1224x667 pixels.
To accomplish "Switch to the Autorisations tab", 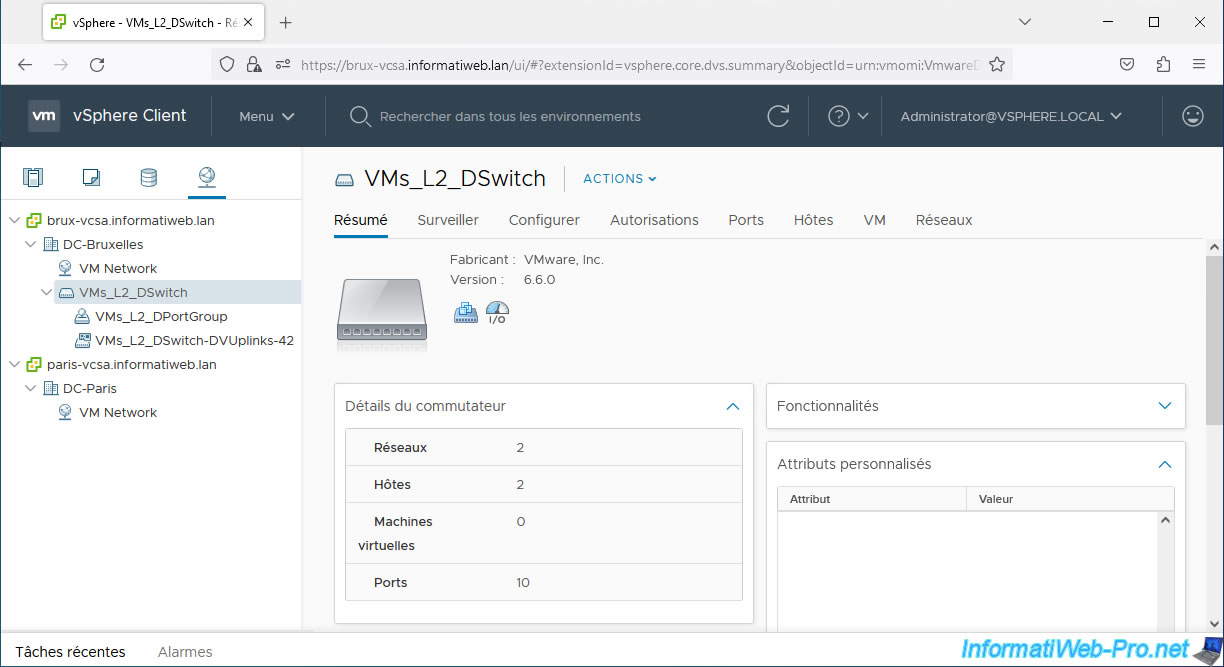I will pyautogui.click(x=654, y=220).
